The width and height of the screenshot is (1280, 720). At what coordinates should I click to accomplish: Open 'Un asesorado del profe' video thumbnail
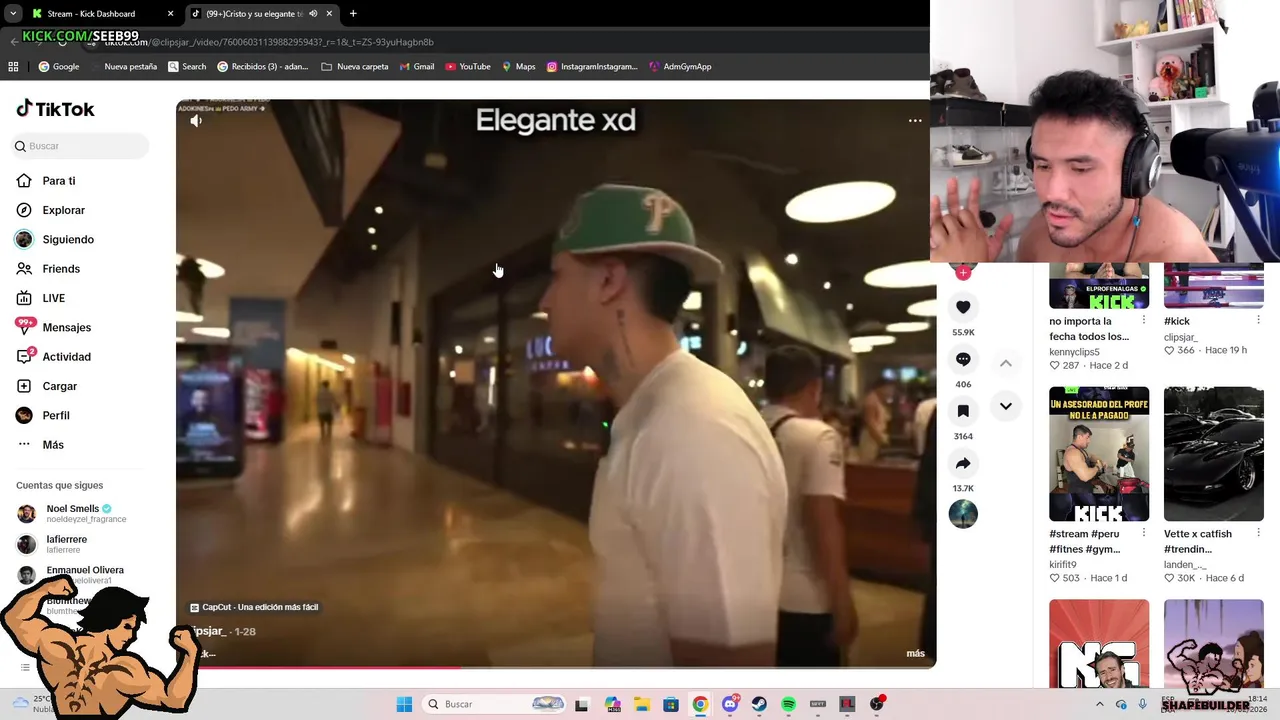click(x=1099, y=454)
